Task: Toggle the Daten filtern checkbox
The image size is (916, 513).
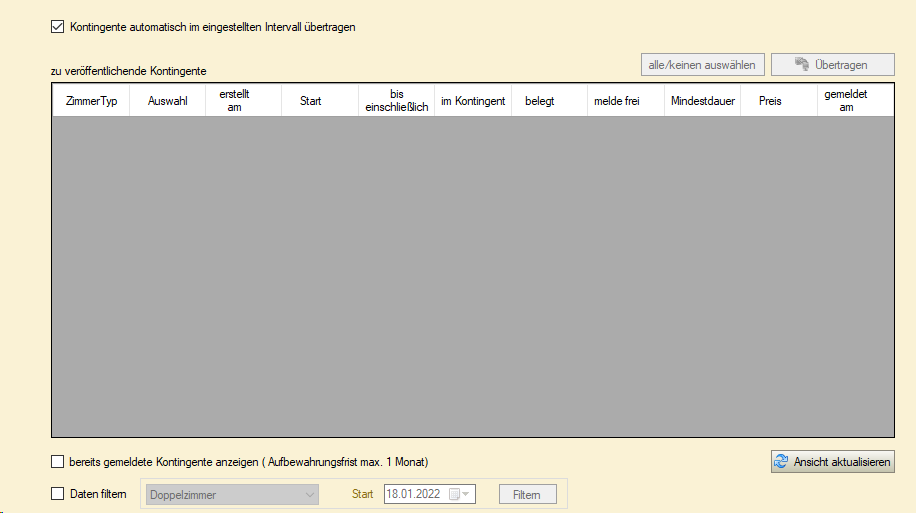Action: click(x=57, y=494)
